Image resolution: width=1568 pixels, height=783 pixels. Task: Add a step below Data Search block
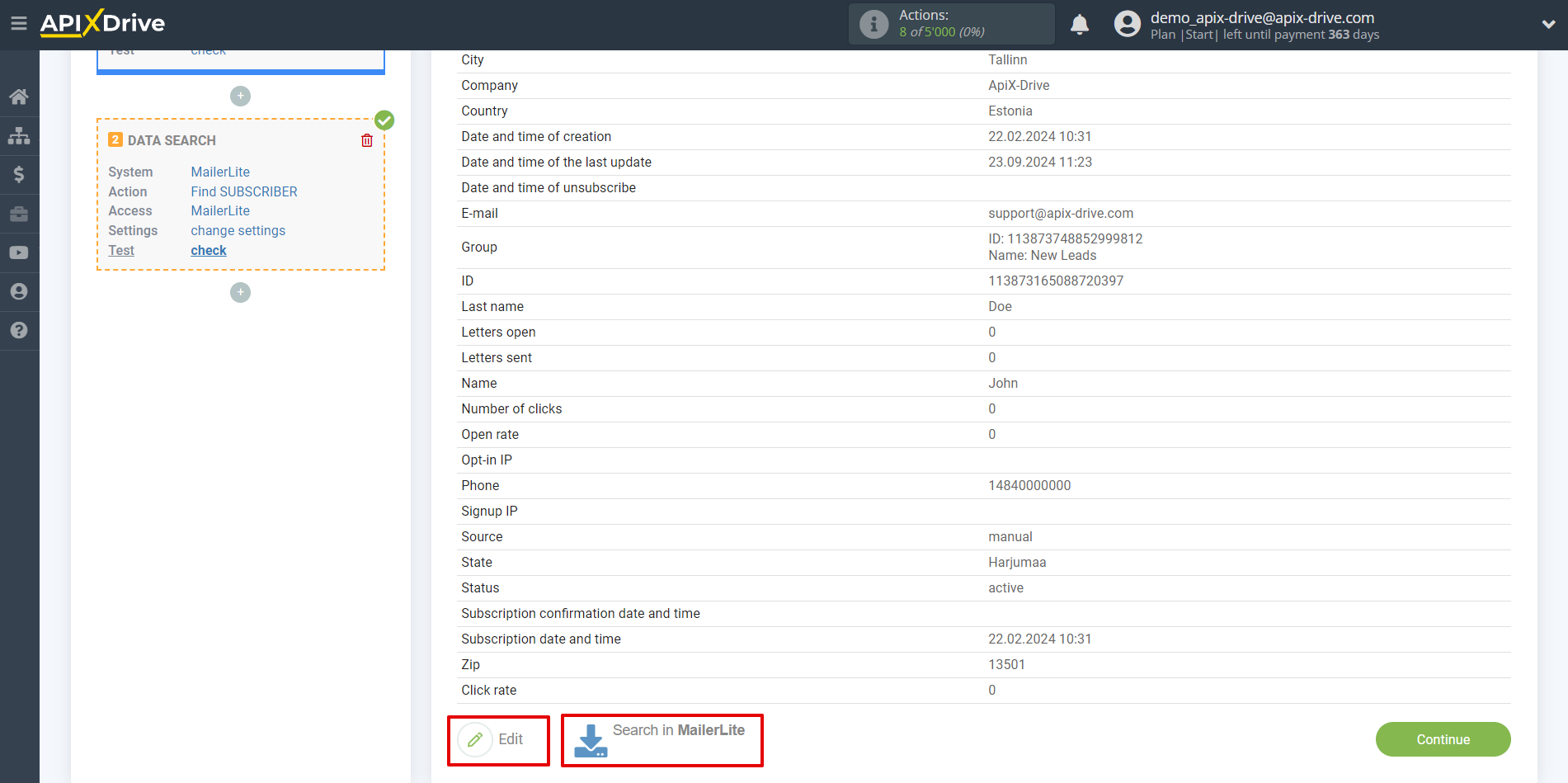(240, 292)
